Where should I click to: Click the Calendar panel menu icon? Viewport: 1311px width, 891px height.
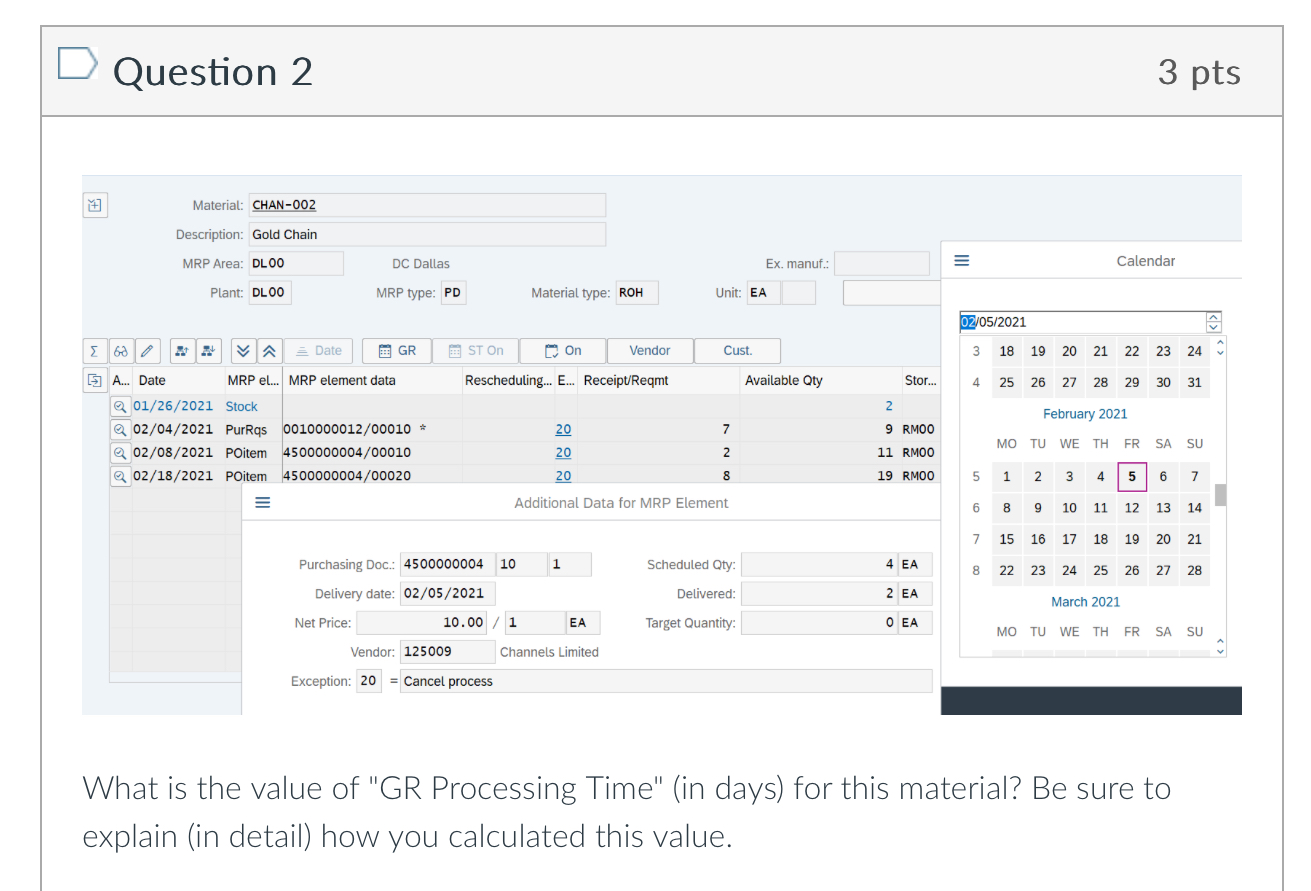[961, 260]
